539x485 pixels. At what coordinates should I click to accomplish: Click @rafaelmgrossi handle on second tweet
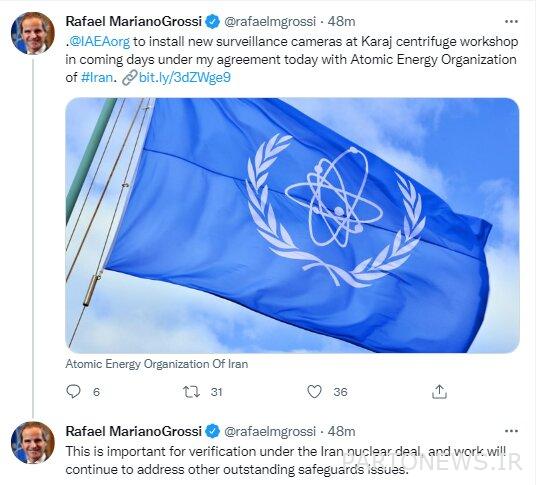coord(270,431)
